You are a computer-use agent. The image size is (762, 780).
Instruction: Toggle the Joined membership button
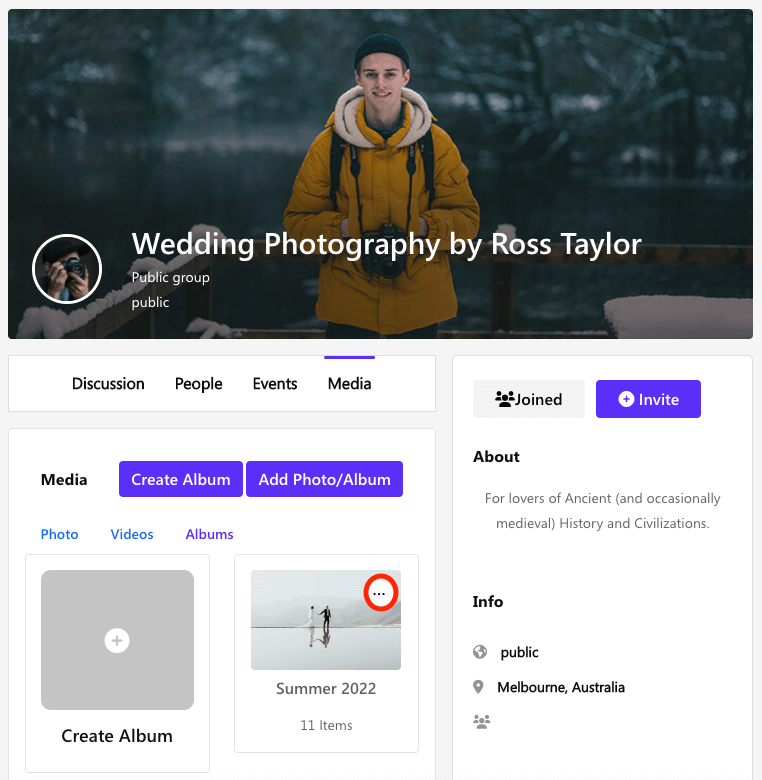click(528, 399)
